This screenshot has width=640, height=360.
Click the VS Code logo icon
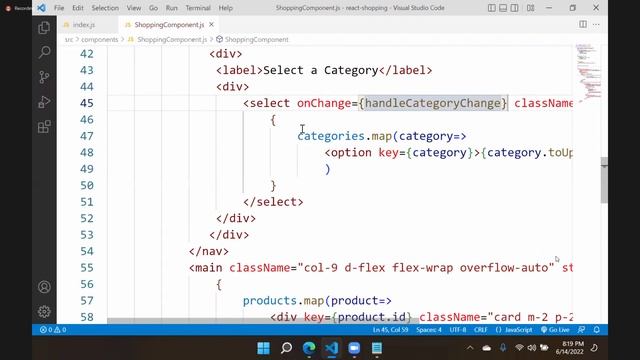[41, 8]
